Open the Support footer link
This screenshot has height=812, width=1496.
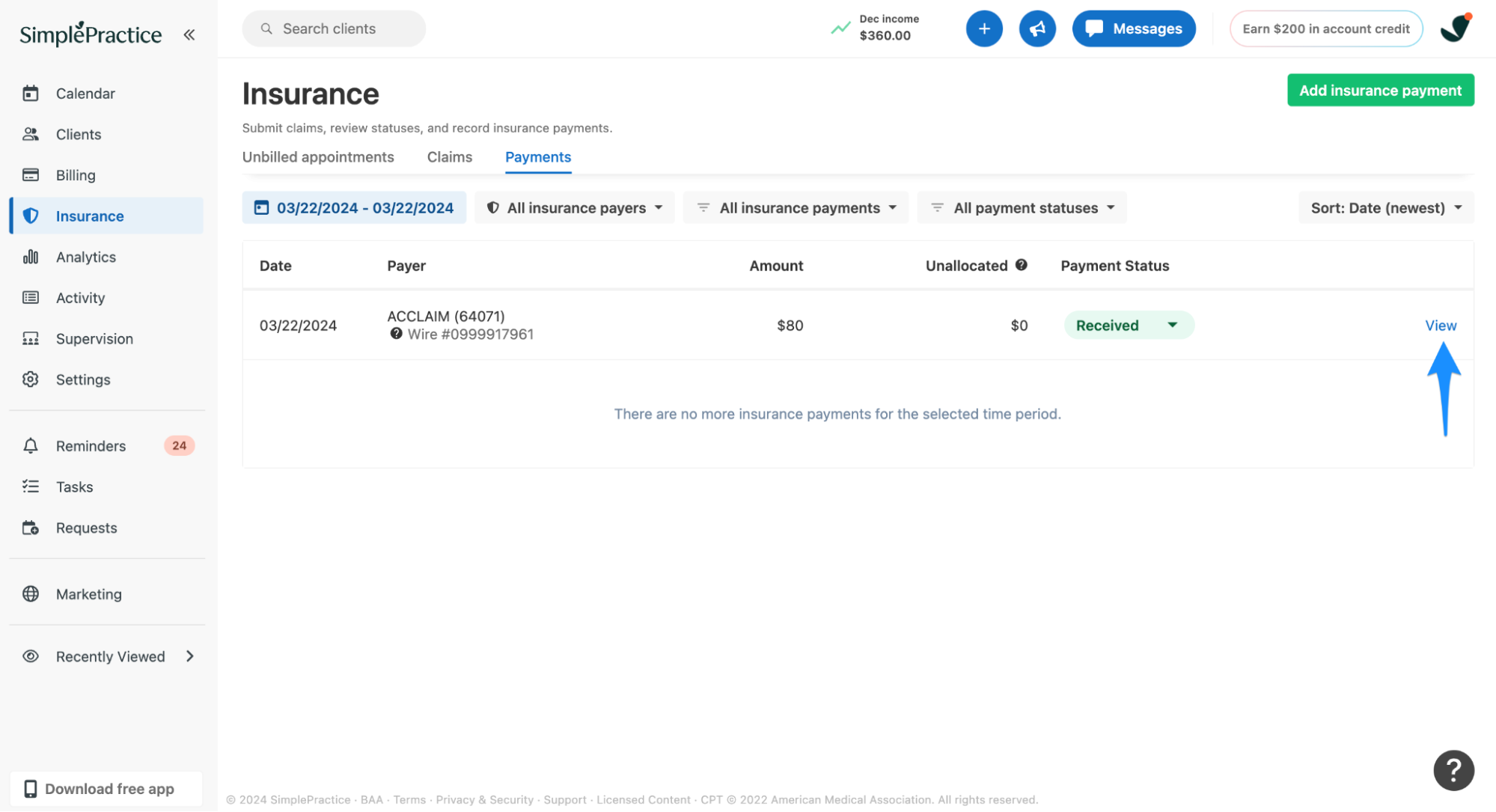[565, 799]
